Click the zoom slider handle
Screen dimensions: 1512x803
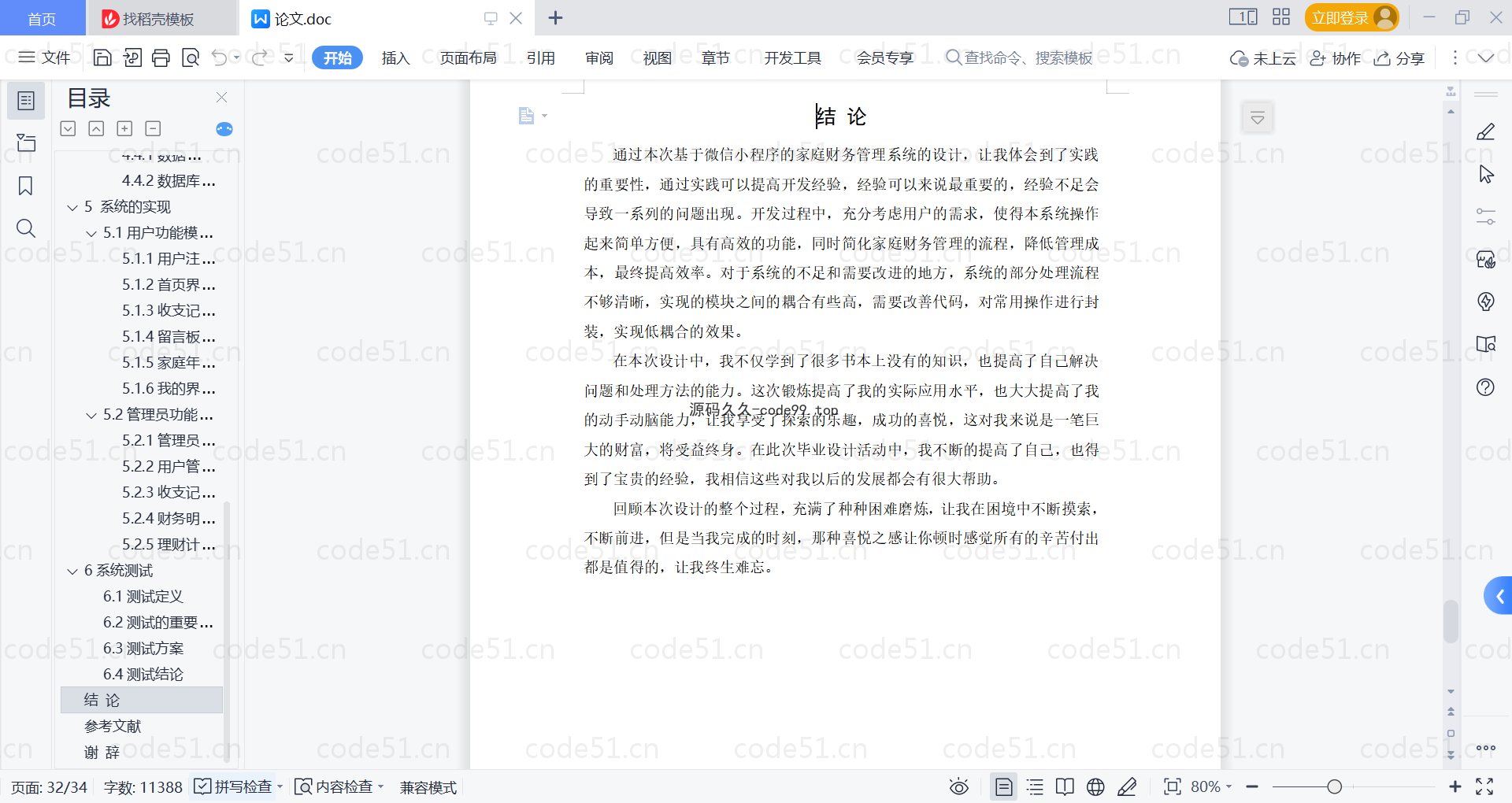(x=1334, y=786)
